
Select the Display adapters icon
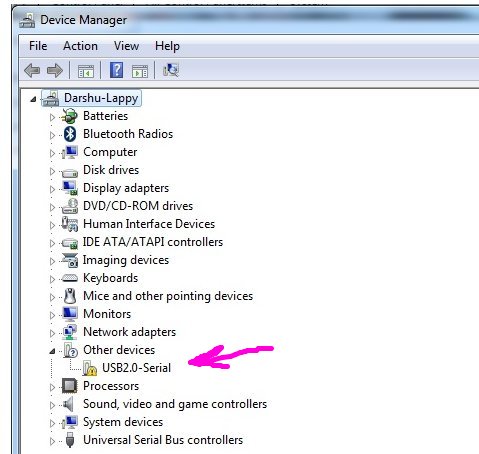70,188
